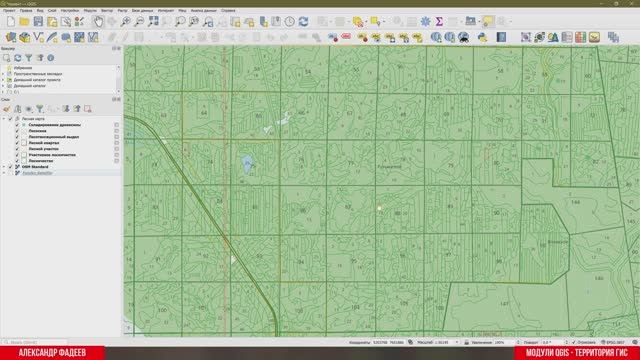640x360 pixels.
Task: Click the feather-shaped SpatiaLite layer icon
Action: coord(52,38)
